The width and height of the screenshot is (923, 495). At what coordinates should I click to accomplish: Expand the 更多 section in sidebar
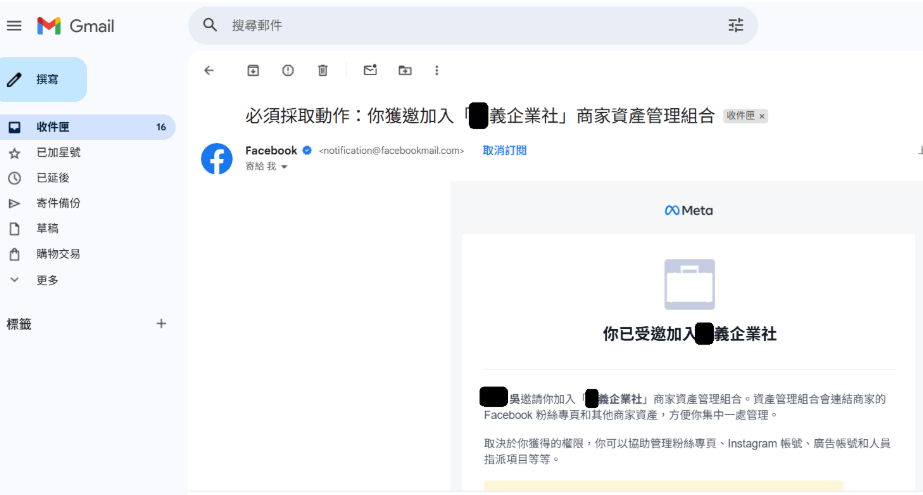[47, 280]
